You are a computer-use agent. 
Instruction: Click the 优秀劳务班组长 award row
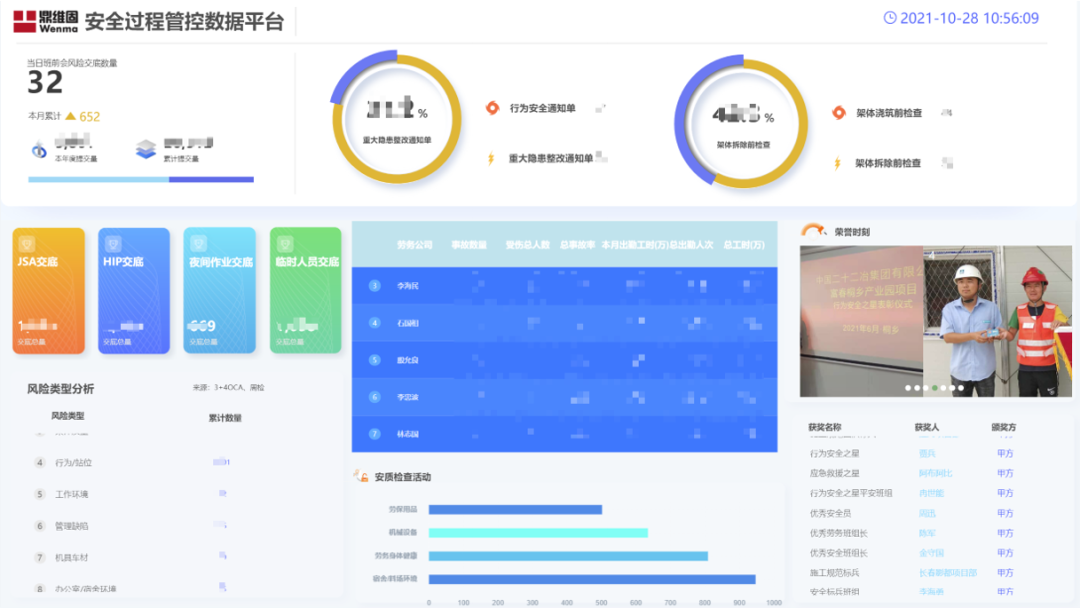click(x=913, y=533)
